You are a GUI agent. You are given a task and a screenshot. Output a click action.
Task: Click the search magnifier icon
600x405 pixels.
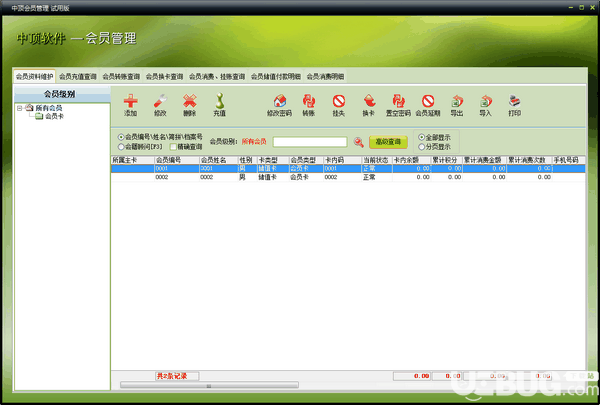click(359, 142)
